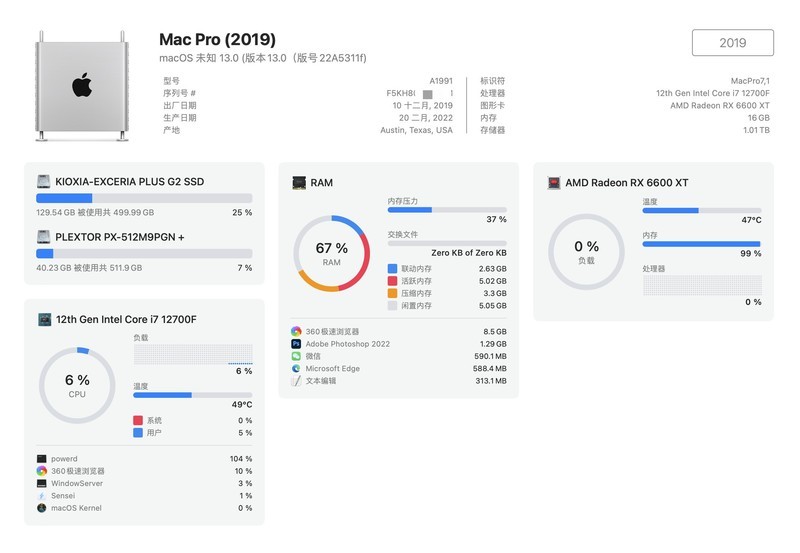Viewport: 800px width, 553px height.
Task: Click the Mac Pro (2019) title
Action: (217, 40)
